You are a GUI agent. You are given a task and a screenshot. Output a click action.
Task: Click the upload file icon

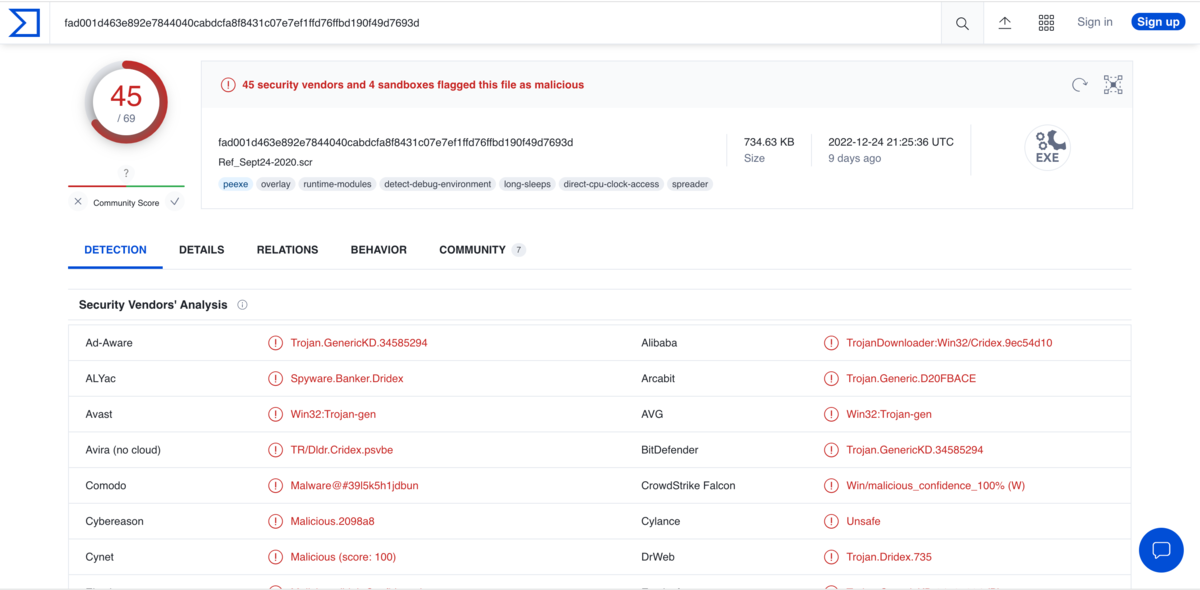click(x=1005, y=23)
